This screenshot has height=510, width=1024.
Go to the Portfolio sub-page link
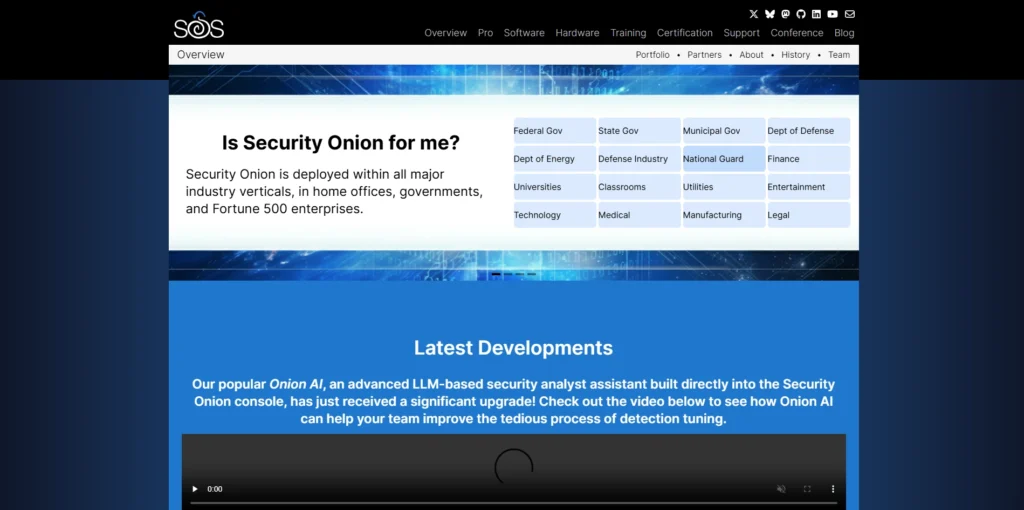(652, 55)
